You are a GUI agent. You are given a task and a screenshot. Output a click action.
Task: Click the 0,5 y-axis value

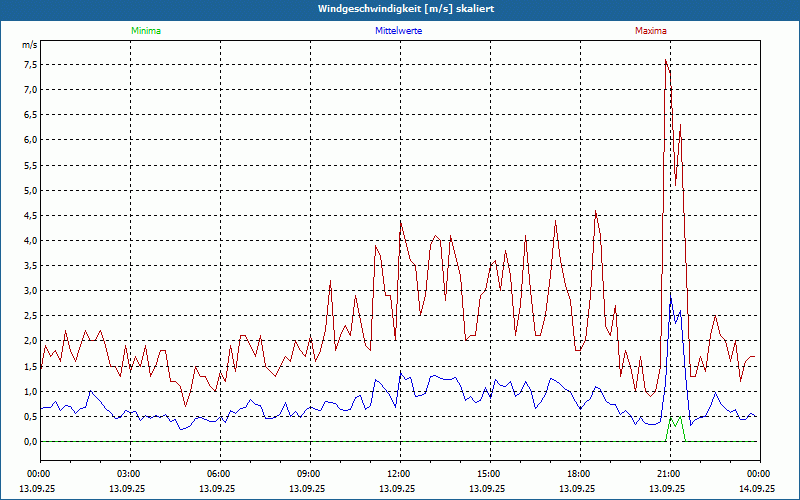(x=31, y=416)
